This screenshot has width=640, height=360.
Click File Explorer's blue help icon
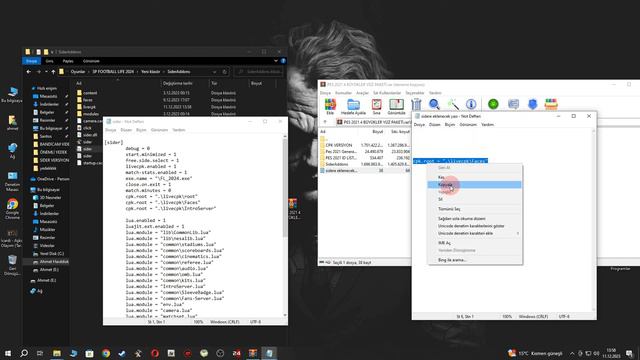tap(283, 61)
